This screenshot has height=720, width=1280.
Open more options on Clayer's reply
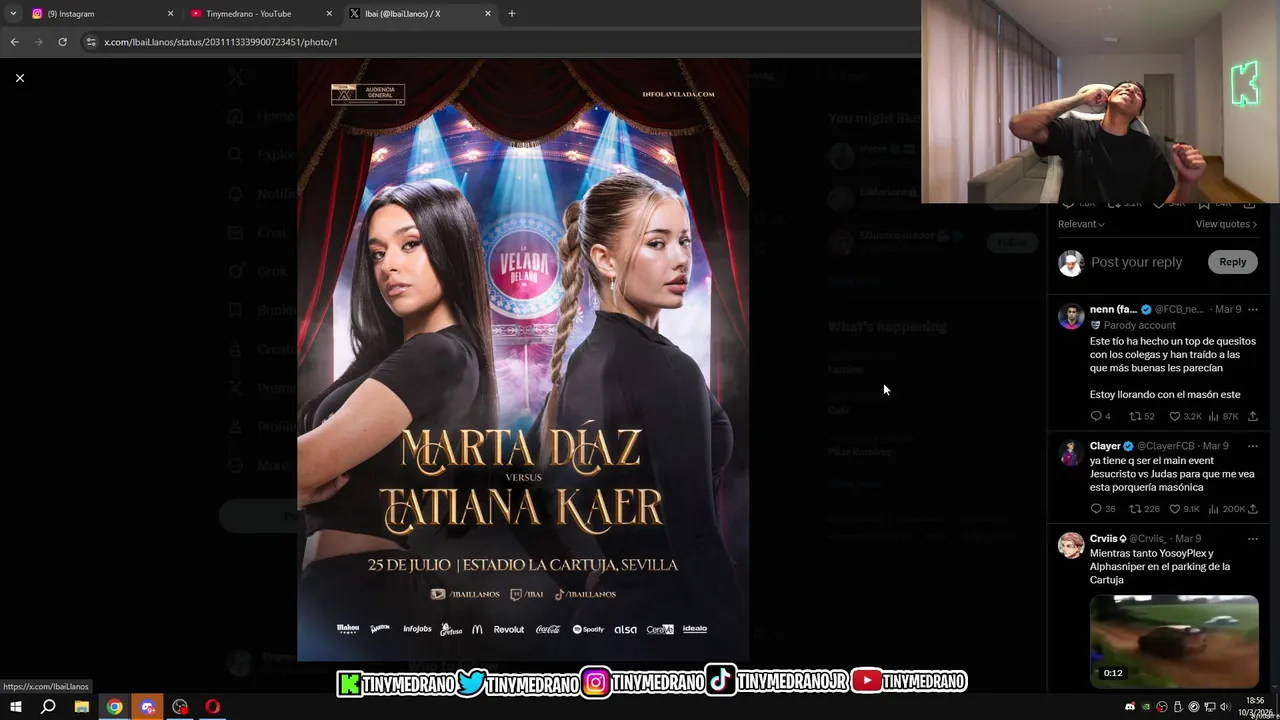(x=1252, y=446)
